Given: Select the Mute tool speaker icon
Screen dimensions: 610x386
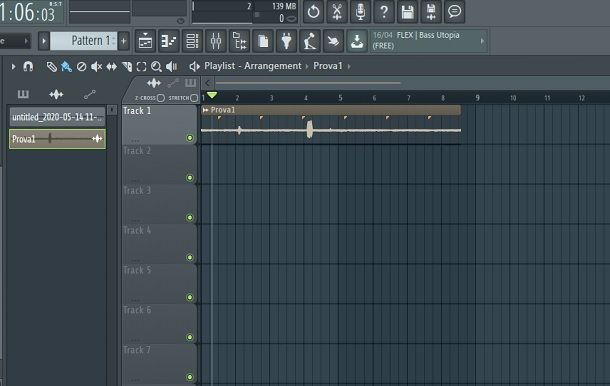Looking at the screenshot, I should (96, 67).
